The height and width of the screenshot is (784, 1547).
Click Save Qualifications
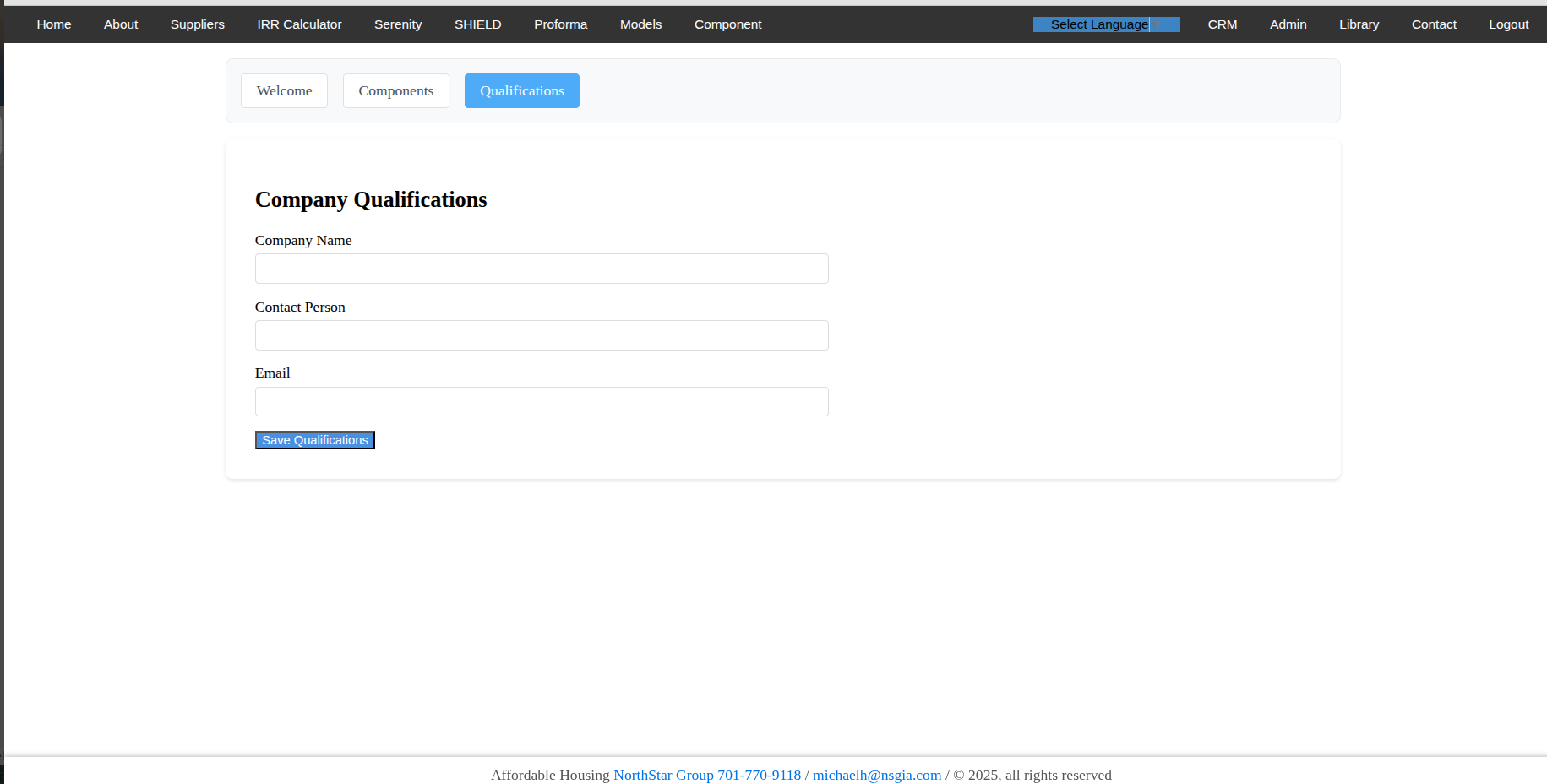(314, 439)
